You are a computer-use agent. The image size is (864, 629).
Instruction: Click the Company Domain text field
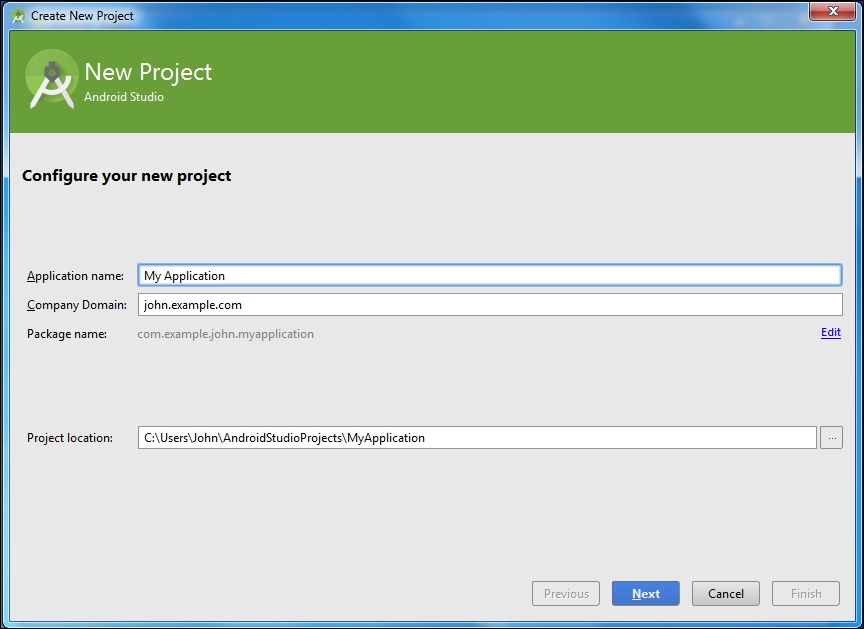point(490,305)
